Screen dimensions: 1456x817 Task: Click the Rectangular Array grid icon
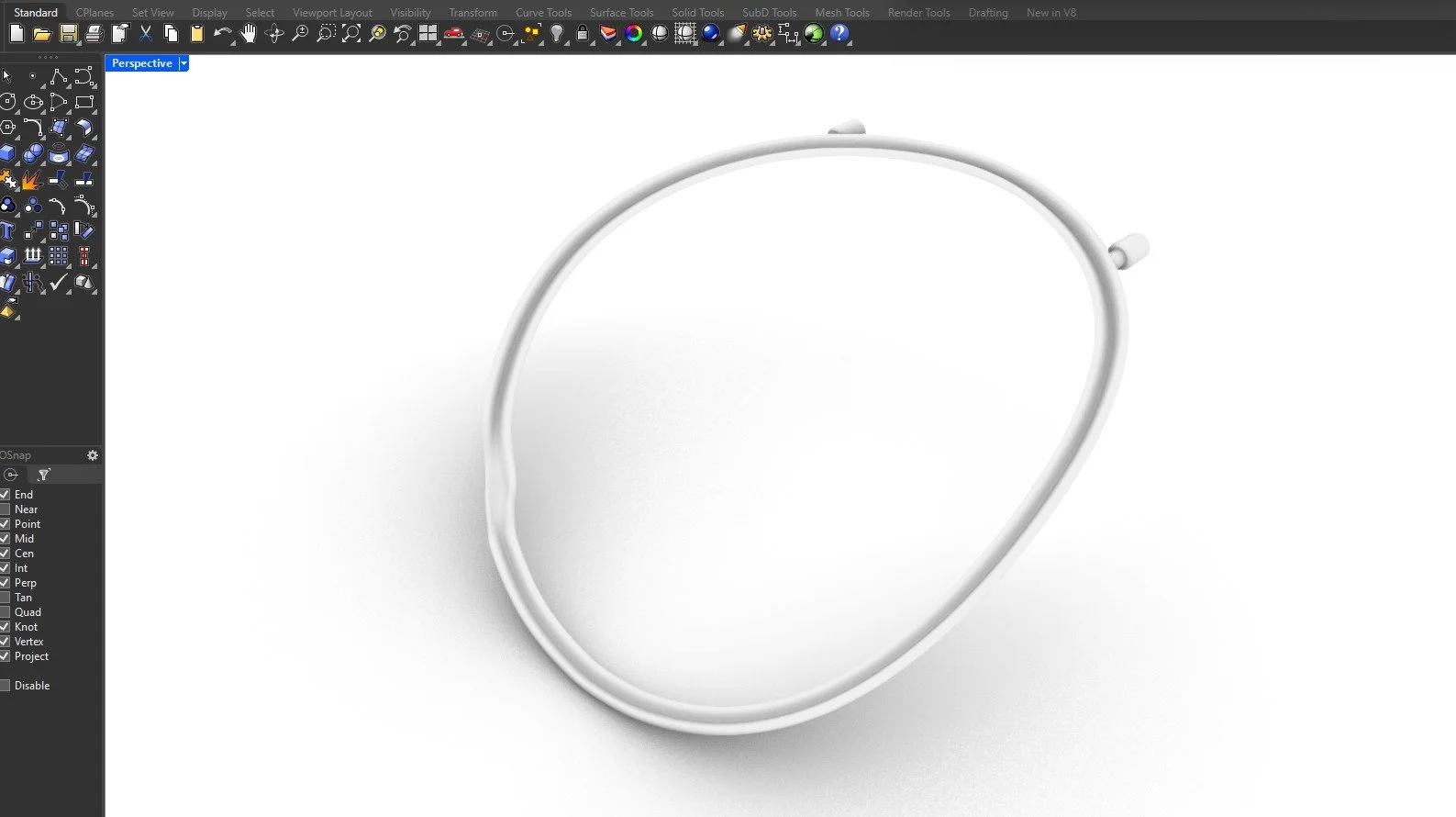(x=59, y=256)
